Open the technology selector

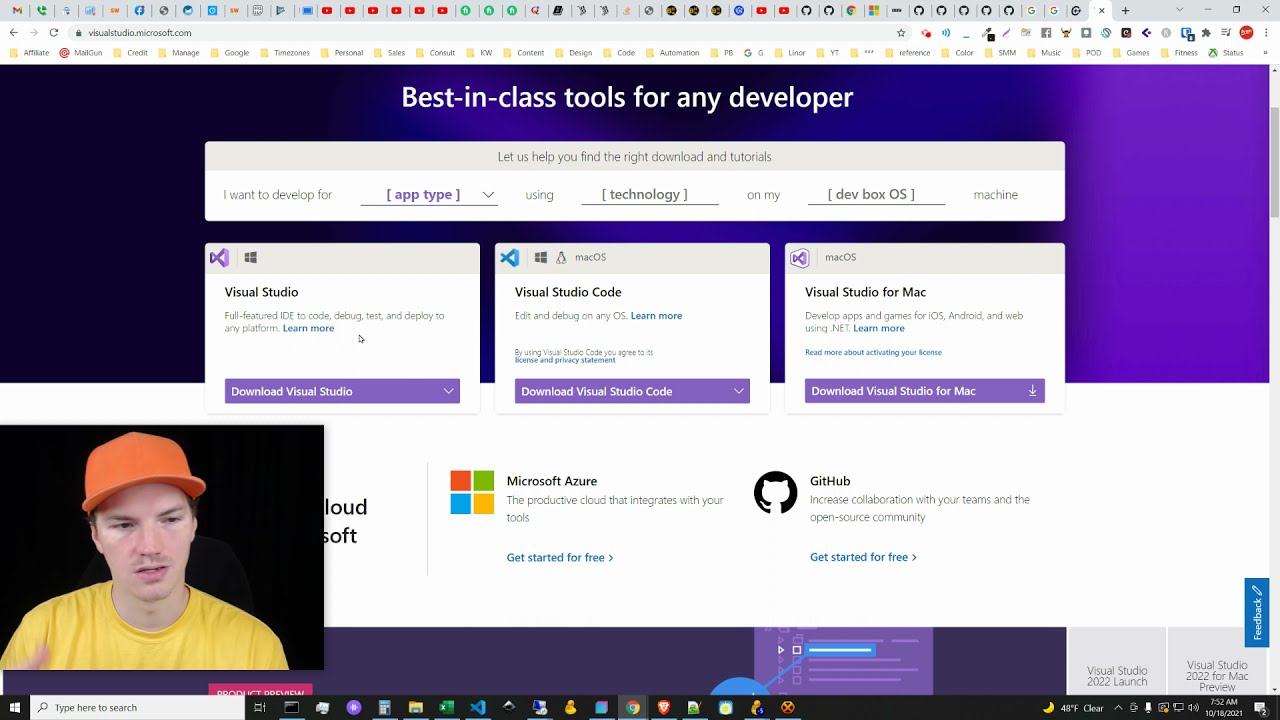[x=650, y=195]
